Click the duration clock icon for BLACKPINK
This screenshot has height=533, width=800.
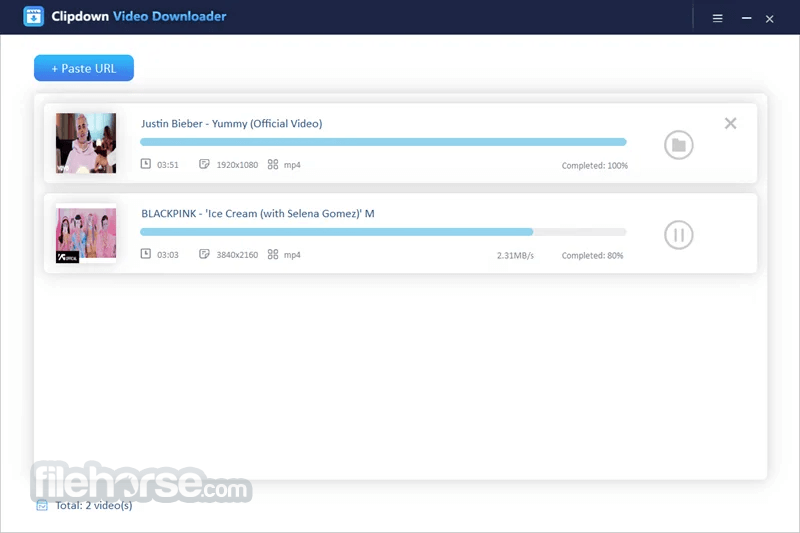146,253
